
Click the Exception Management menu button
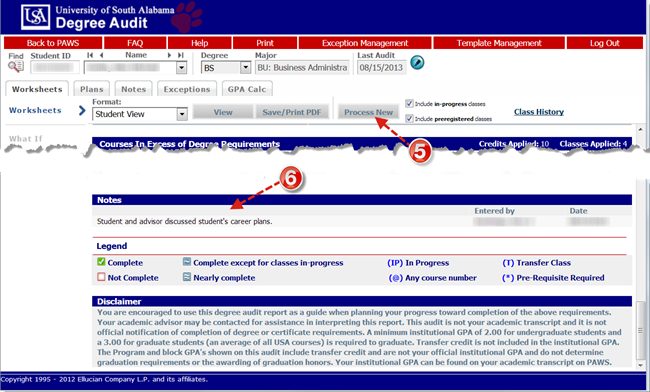click(x=365, y=43)
